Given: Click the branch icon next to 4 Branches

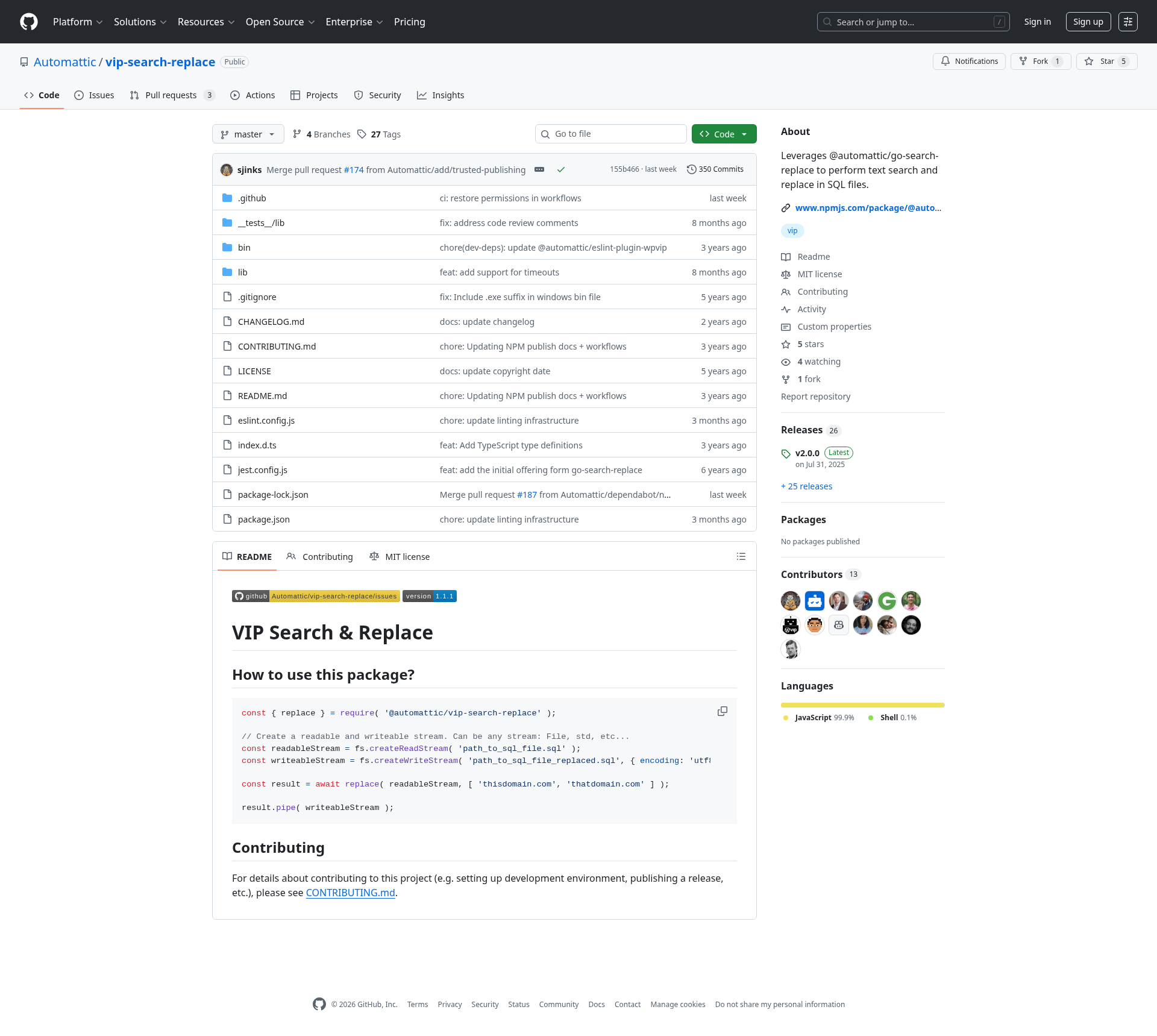Looking at the screenshot, I should coord(297,134).
